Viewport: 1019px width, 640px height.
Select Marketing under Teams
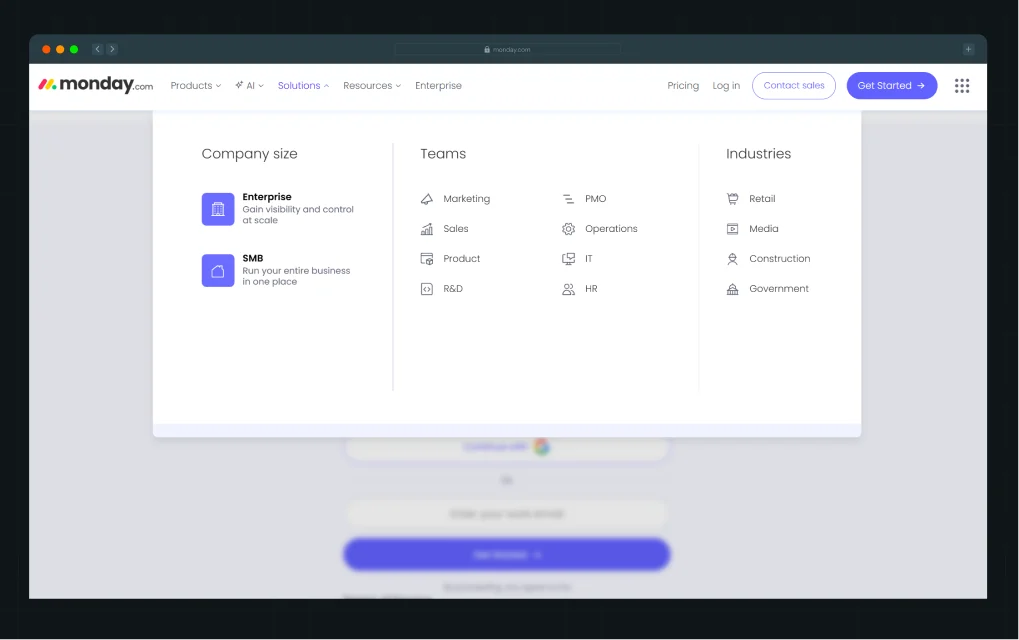coord(455,199)
